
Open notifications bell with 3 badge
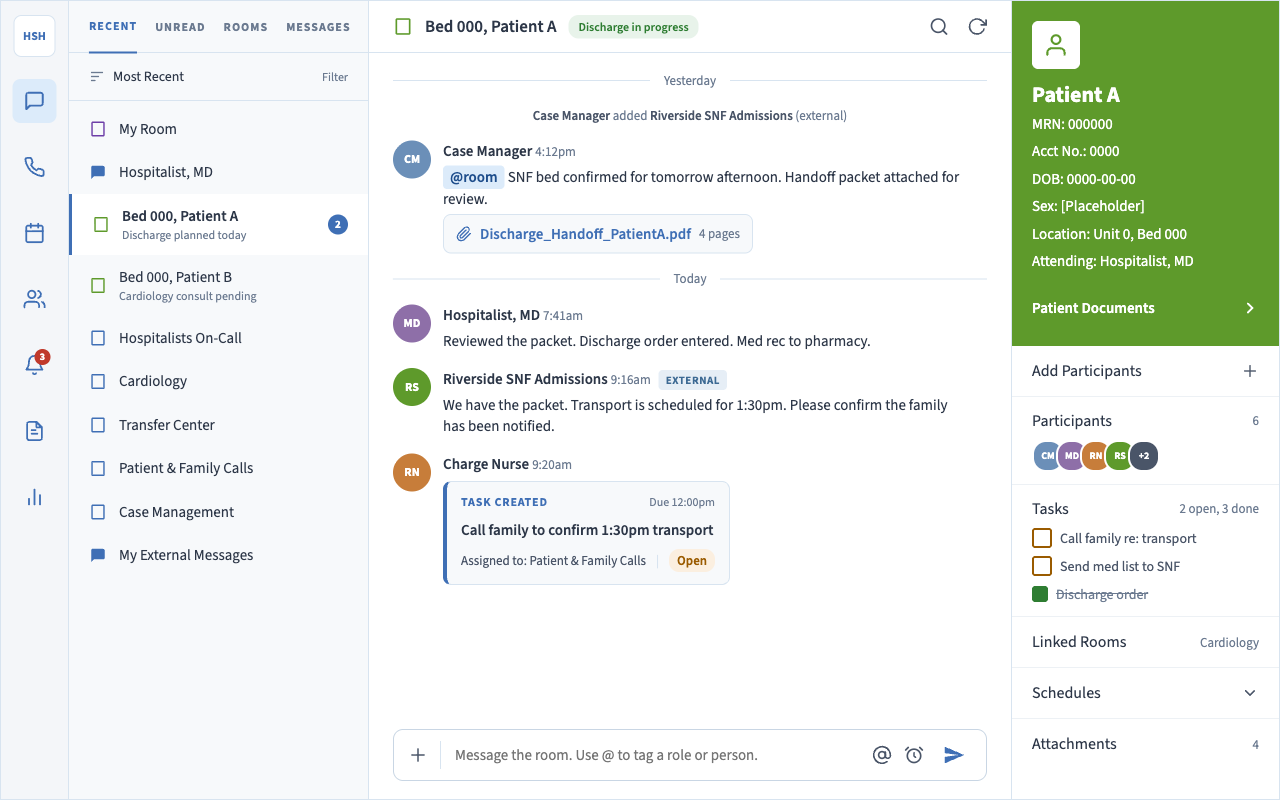34,365
